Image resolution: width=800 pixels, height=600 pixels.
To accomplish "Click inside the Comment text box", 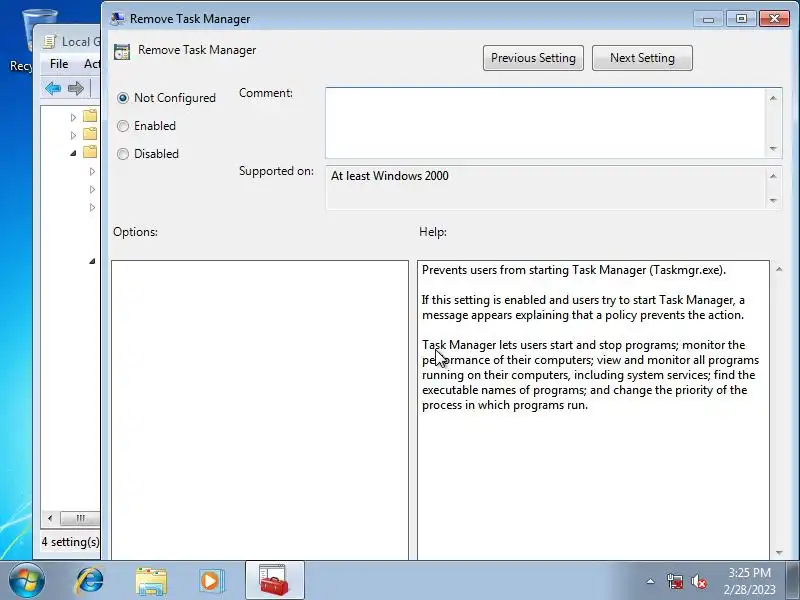I will (545, 123).
